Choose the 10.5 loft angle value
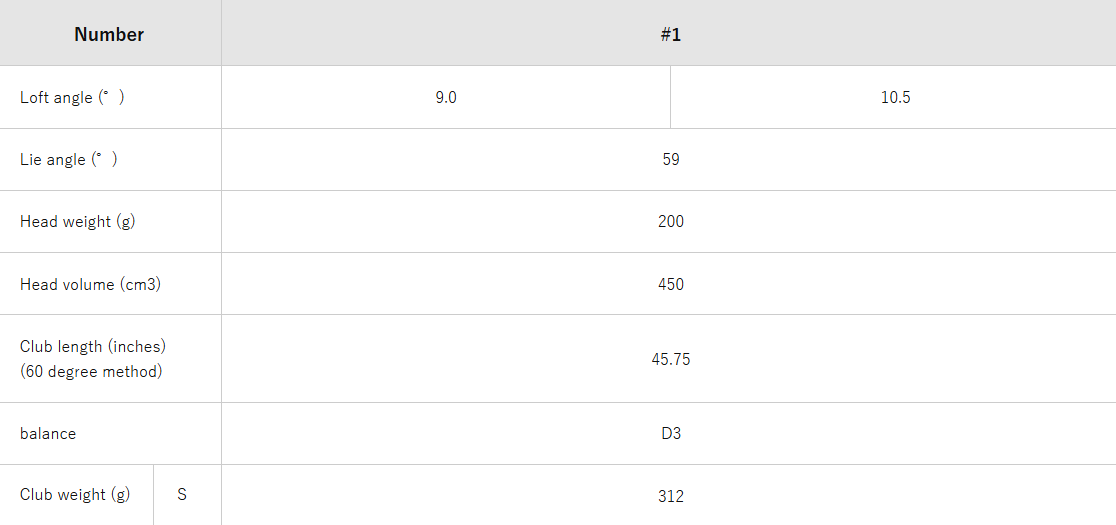The width and height of the screenshot is (1116, 525). click(895, 98)
